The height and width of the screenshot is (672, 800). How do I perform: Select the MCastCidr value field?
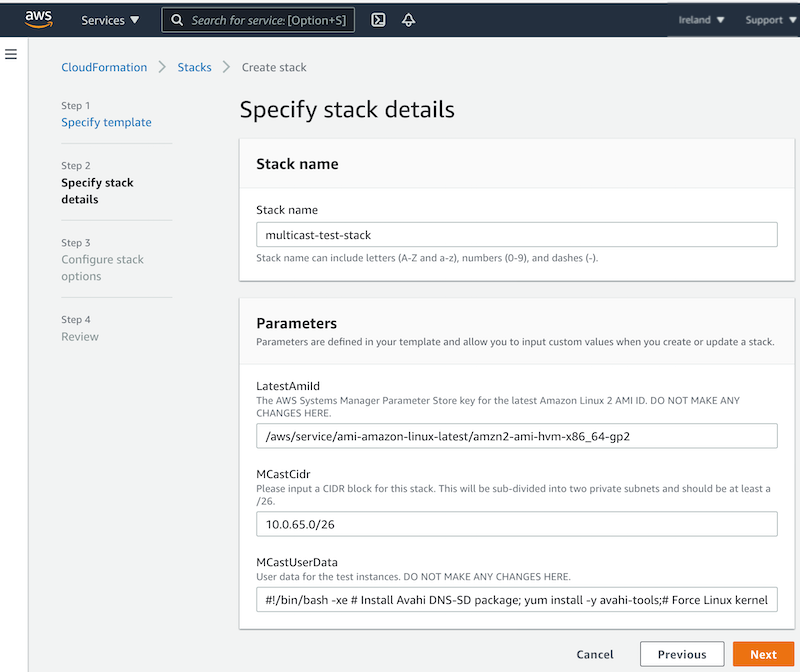point(517,523)
